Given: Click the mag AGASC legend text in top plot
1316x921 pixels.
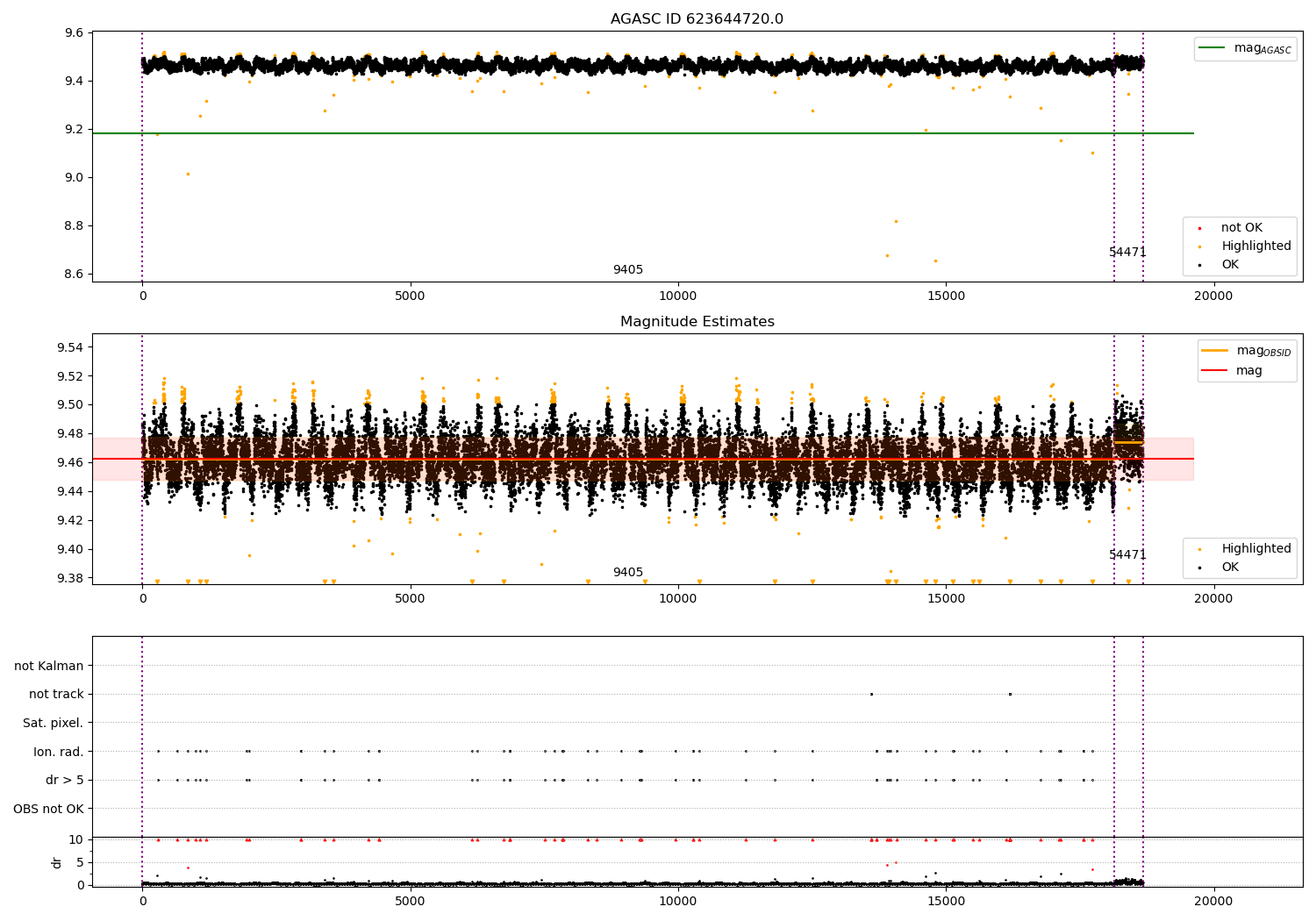Looking at the screenshot, I should [1262, 48].
